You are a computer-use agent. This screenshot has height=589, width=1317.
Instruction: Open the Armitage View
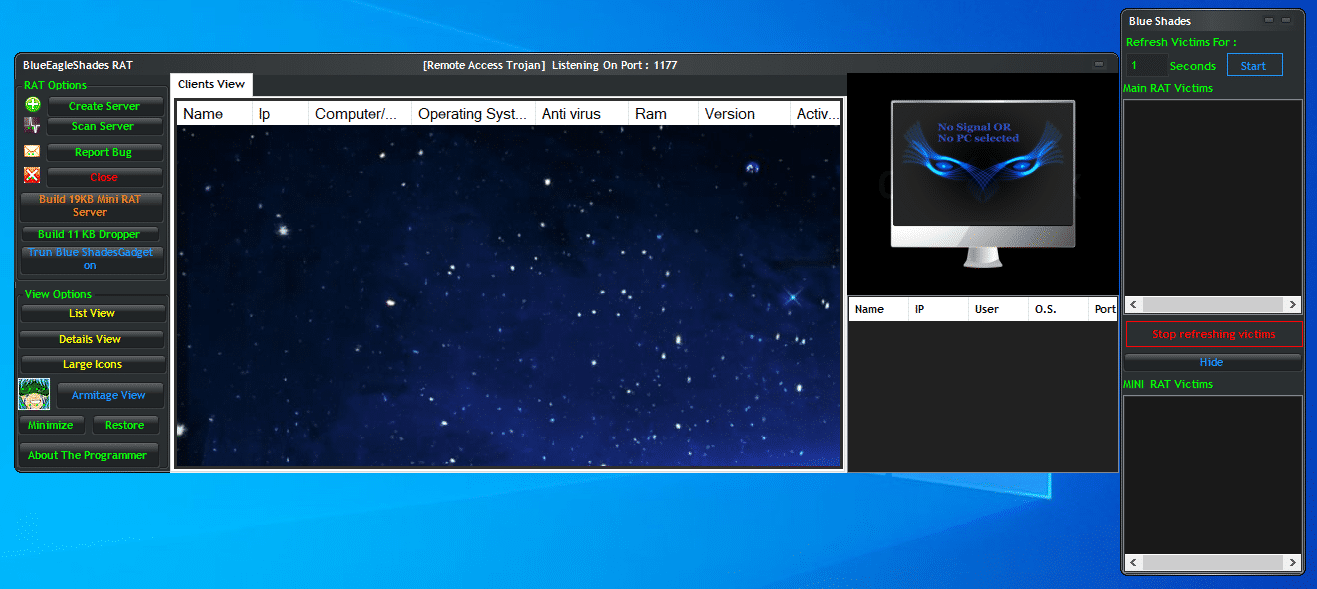[x=109, y=395]
